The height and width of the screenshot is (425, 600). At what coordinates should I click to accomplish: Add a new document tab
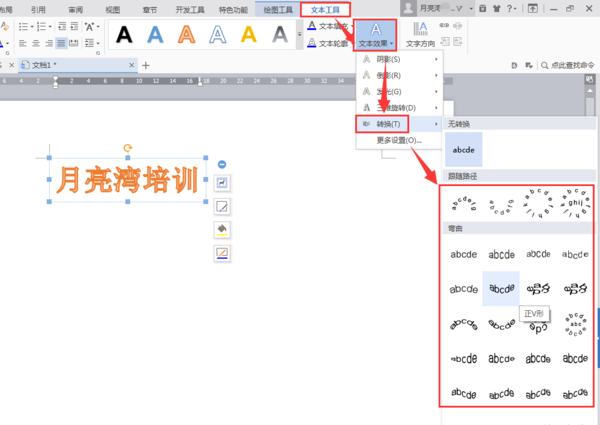[x=145, y=66]
